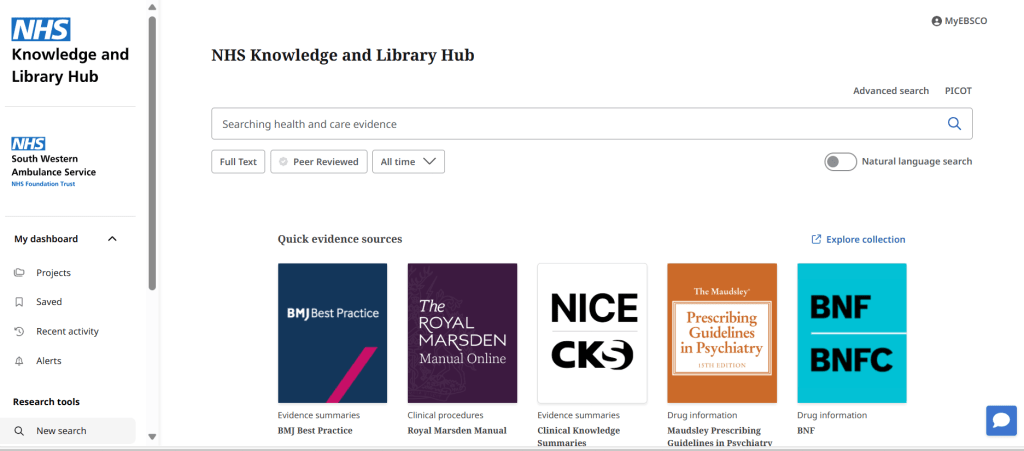1024x451 pixels.
Task: Click the Explore collection link
Action: 858,240
